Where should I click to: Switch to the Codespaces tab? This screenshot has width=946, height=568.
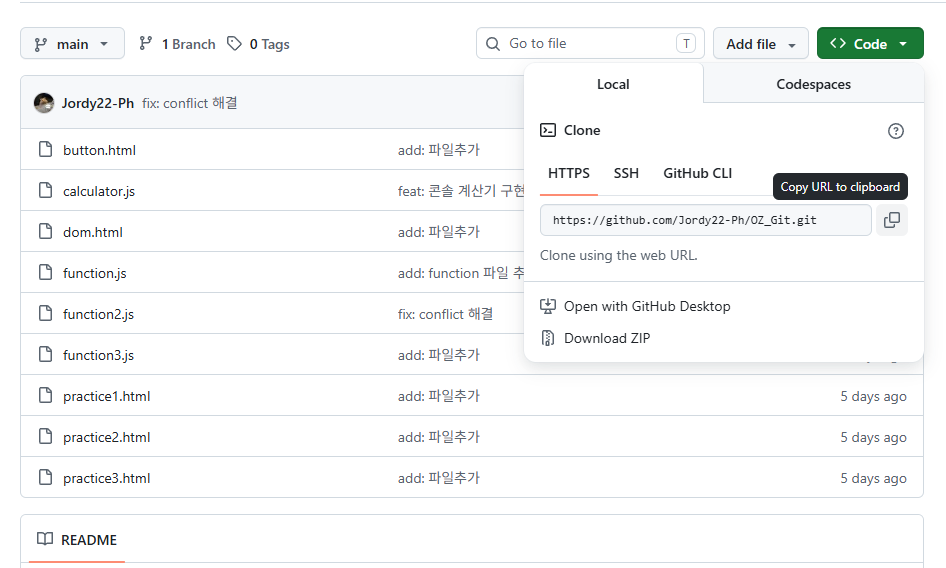[x=813, y=84]
